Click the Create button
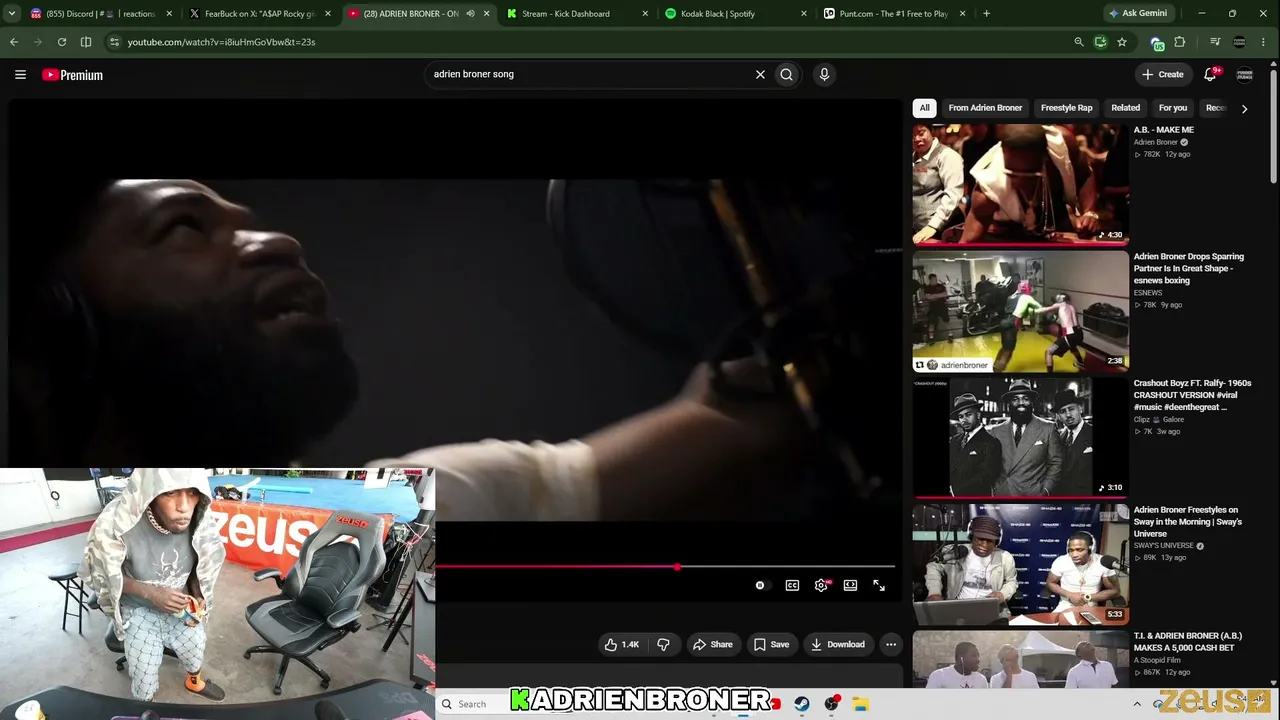This screenshot has width=1280, height=720. pyautogui.click(x=1162, y=75)
